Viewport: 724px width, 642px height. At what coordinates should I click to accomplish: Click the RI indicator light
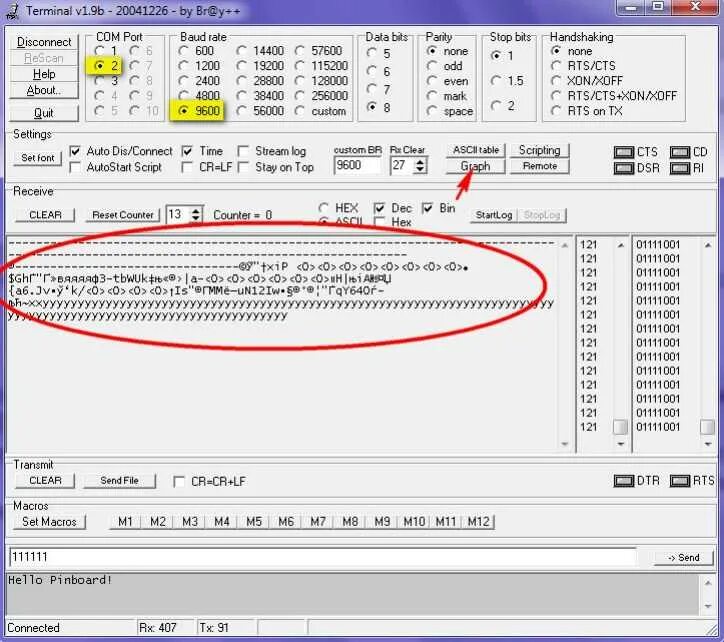[680, 168]
